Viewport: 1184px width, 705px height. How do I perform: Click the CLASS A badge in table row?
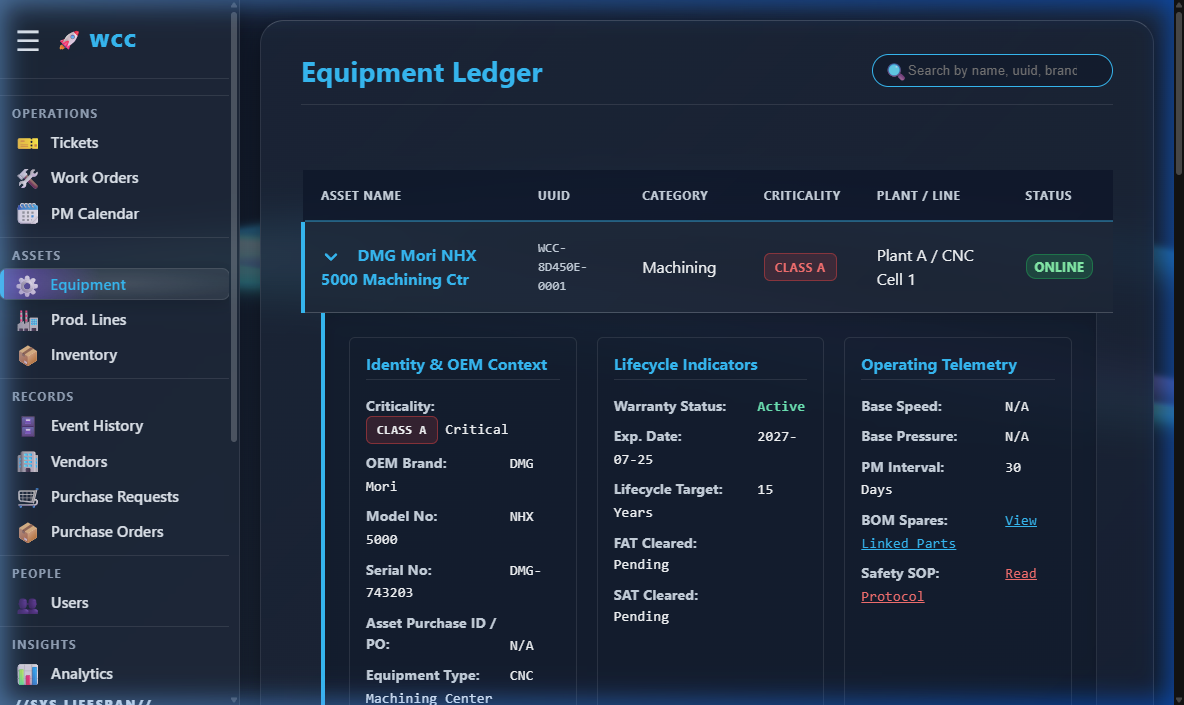click(800, 267)
